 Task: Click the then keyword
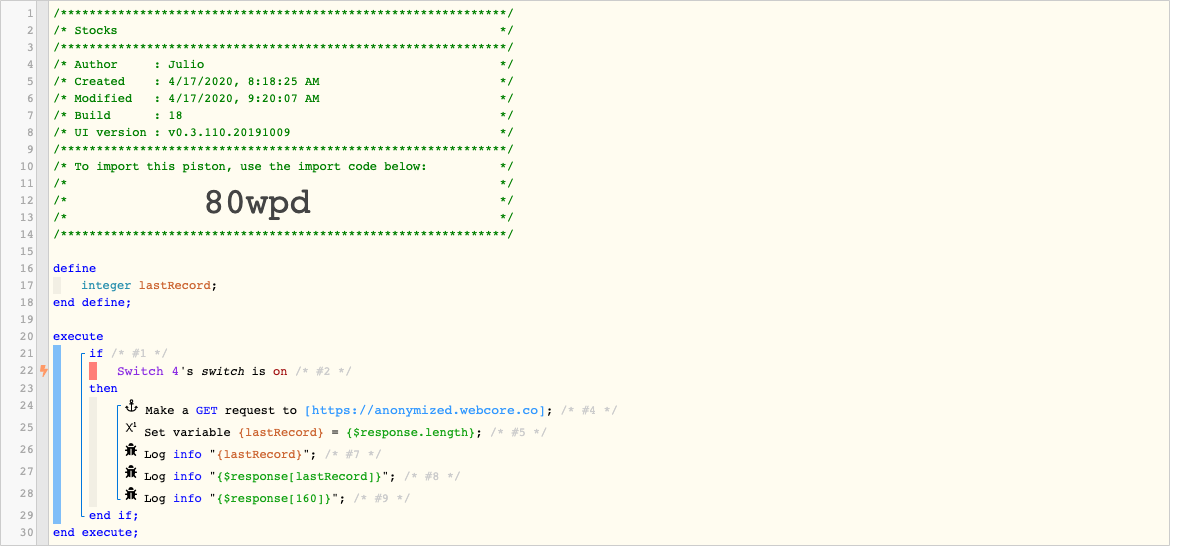(103, 388)
